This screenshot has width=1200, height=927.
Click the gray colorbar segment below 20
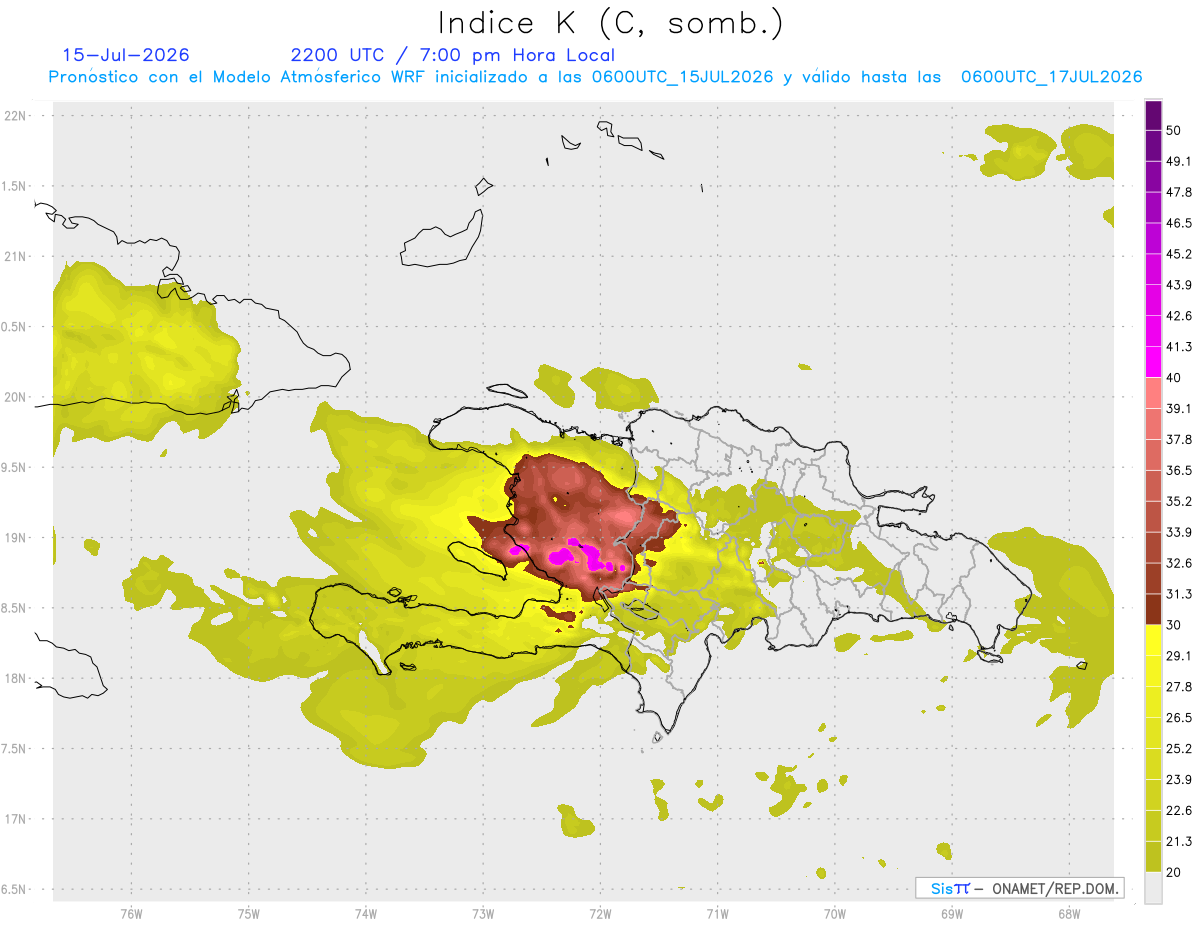coord(1153,887)
